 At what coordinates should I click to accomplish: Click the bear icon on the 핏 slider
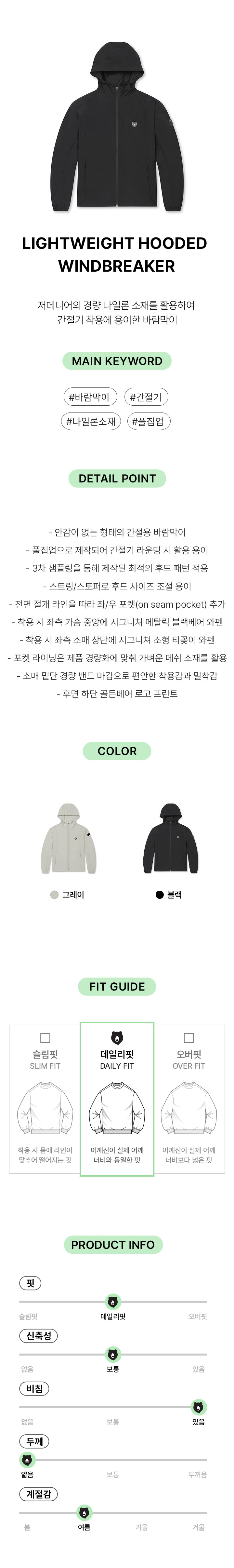click(x=113, y=1302)
